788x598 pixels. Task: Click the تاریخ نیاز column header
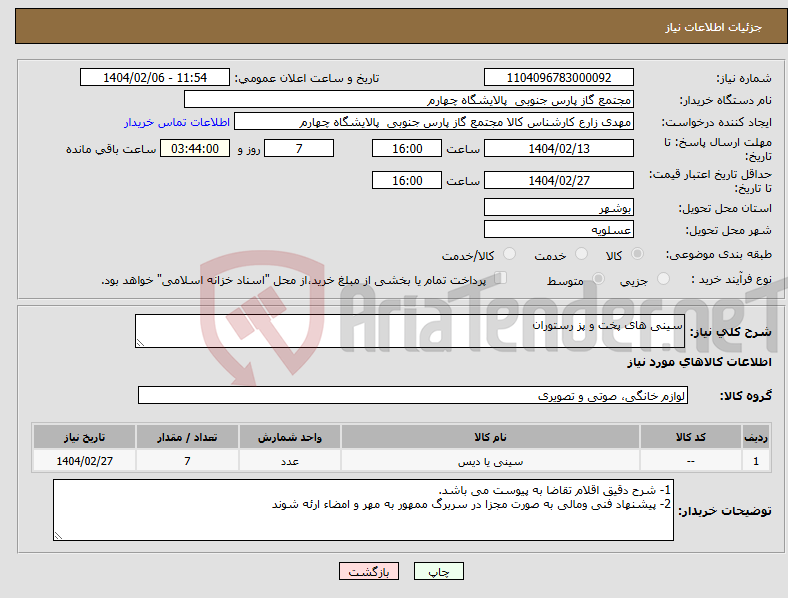pyautogui.click(x=84, y=437)
